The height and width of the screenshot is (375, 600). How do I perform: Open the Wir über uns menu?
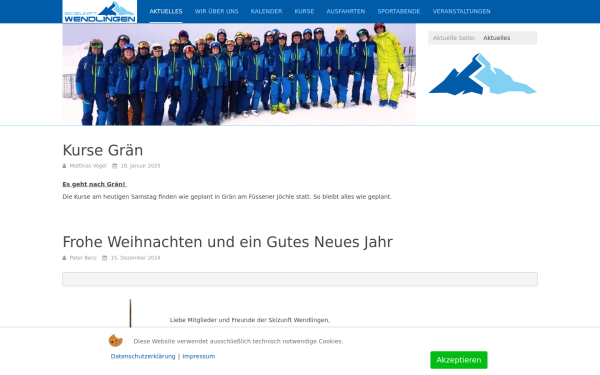(216, 11)
